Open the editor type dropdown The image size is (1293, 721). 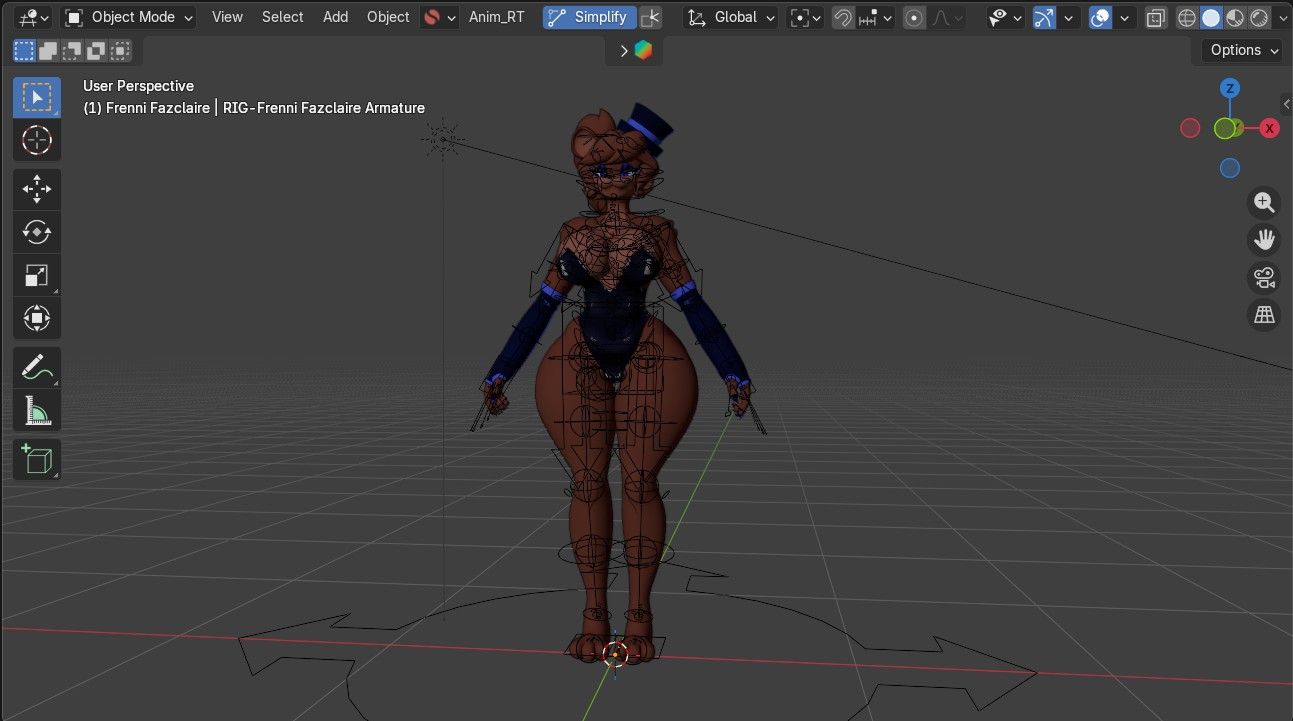[34, 17]
